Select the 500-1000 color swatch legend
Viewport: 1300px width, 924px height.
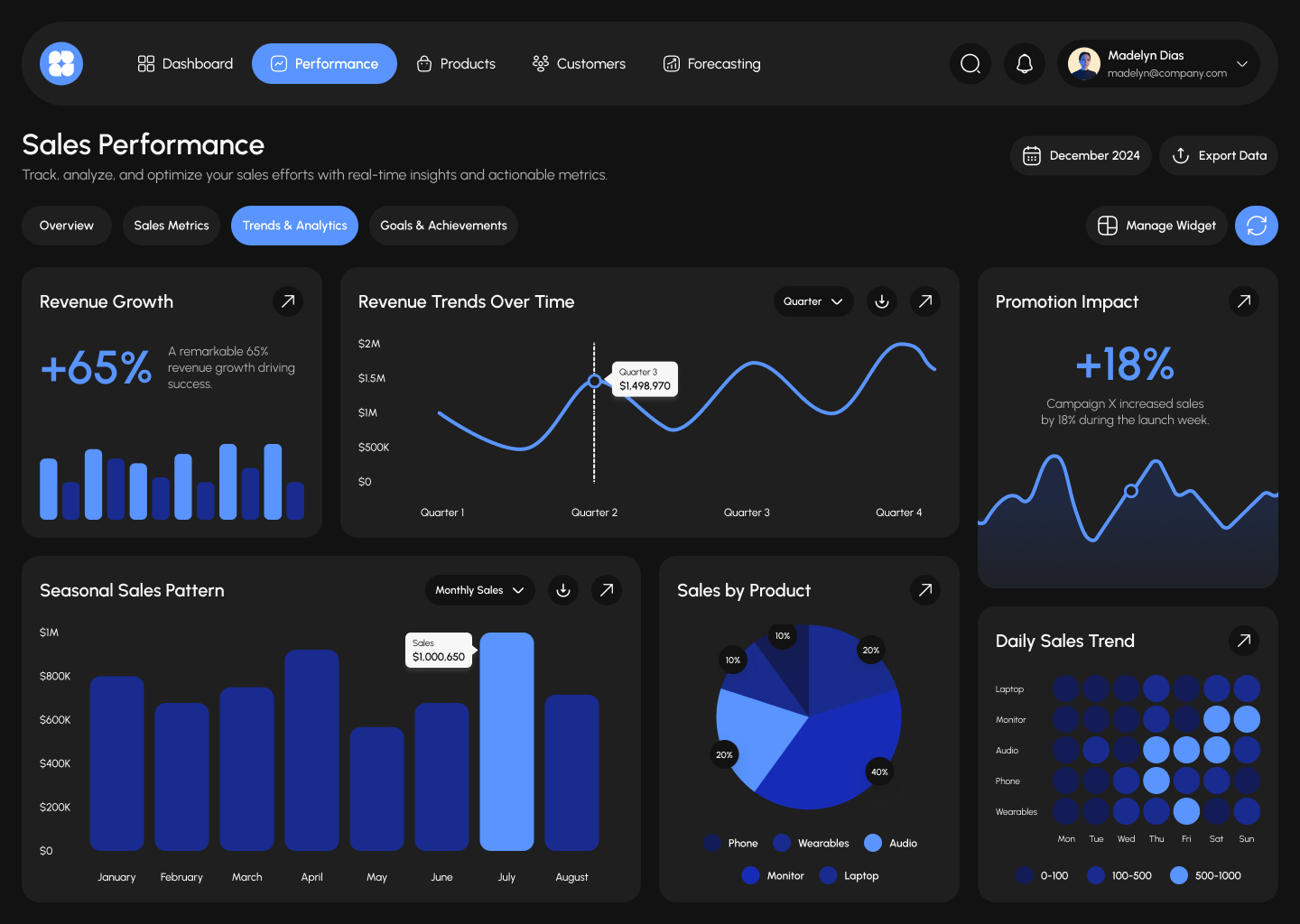coord(1178,875)
